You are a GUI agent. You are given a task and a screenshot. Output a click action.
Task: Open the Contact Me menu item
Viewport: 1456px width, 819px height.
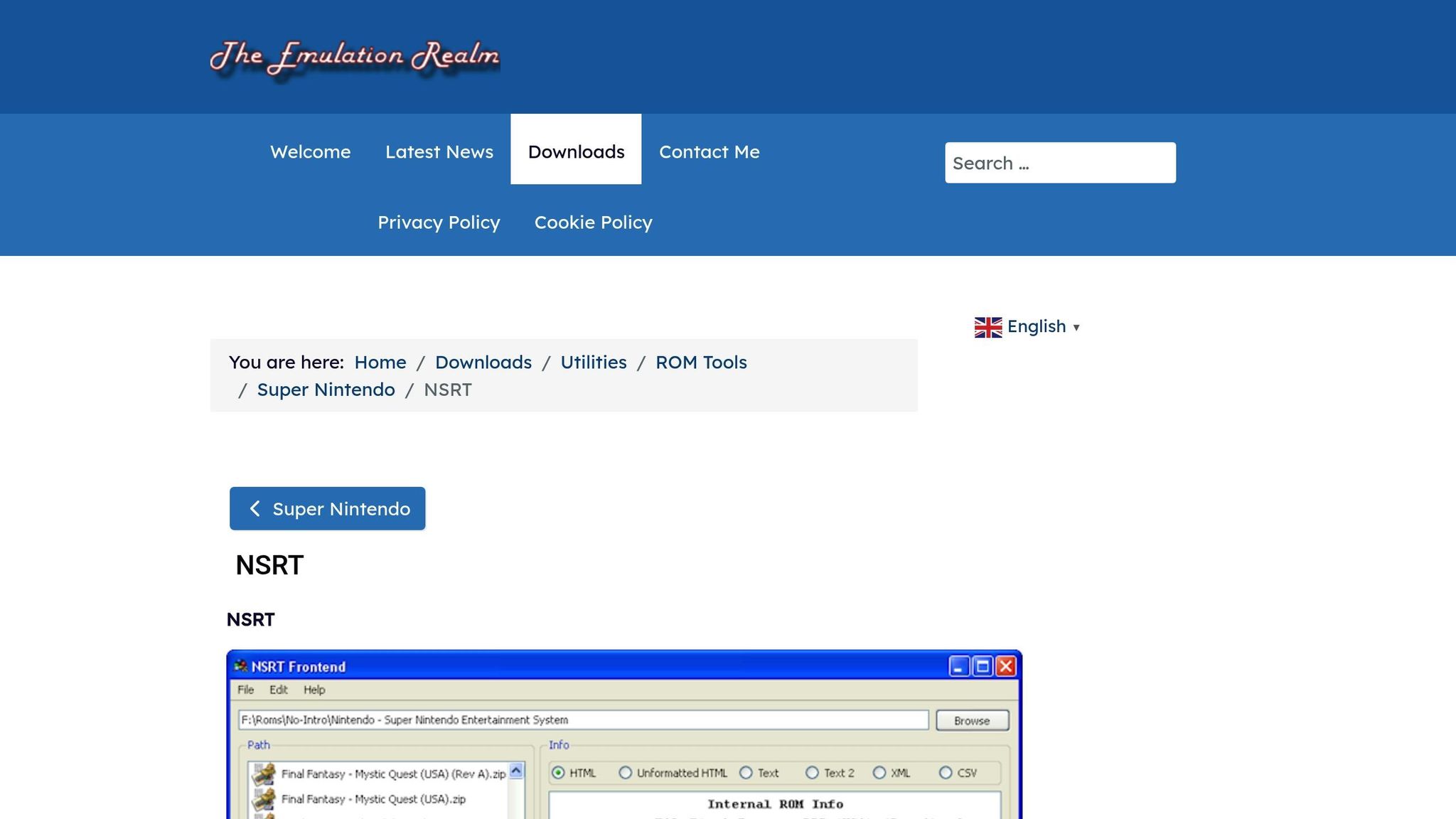[709, 151]
